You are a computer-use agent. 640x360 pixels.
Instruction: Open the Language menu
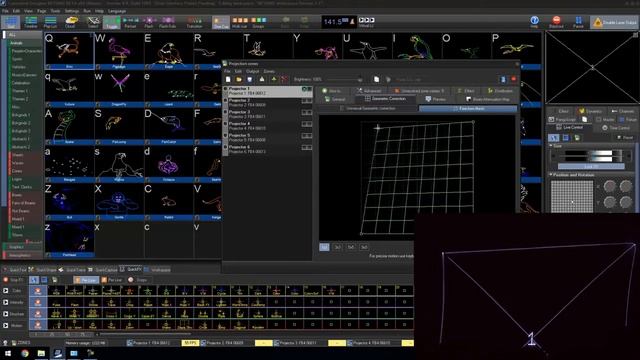tap(117, 11)
